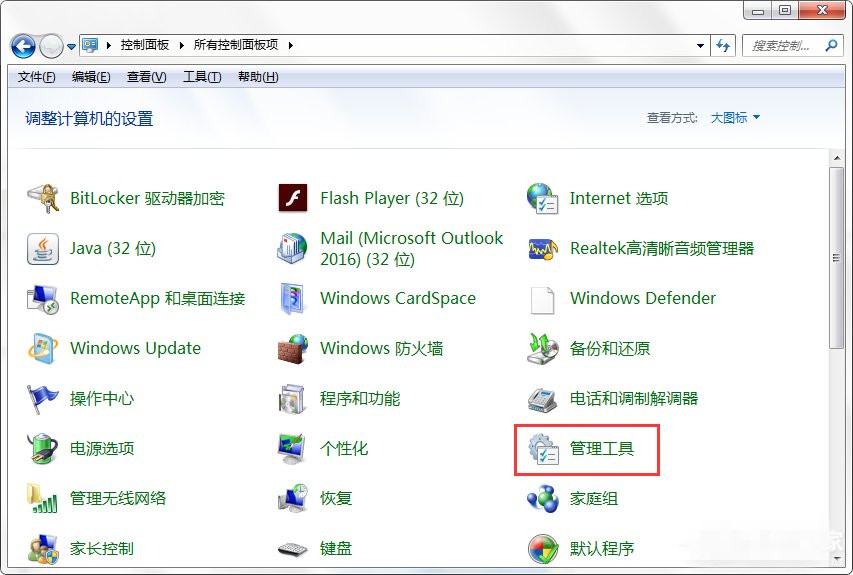The width and height of the screenshot is (853, 575).
Task: Expand the address bar history dropdown arrow
Action: click(x=700, y=46)
